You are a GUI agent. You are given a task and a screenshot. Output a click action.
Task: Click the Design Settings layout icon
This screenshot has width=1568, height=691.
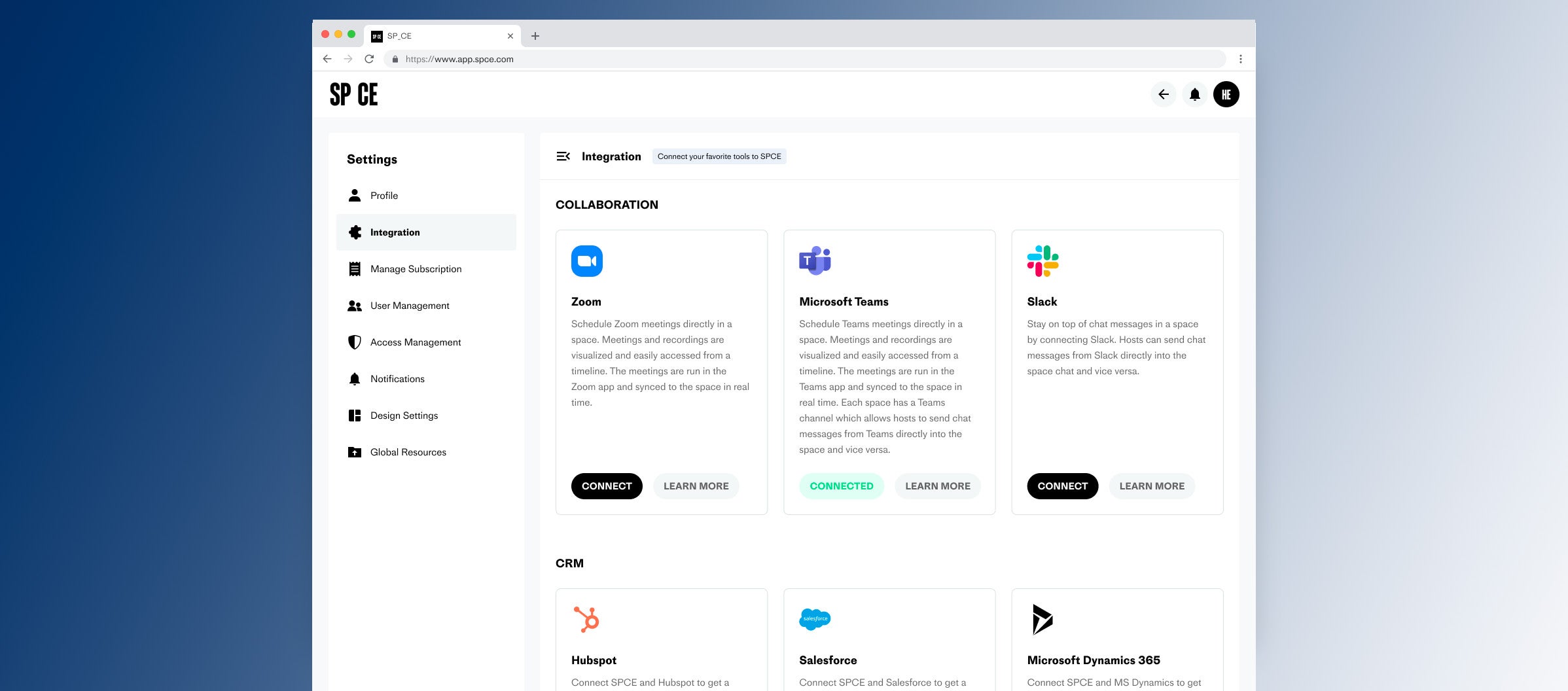(355, 416)
